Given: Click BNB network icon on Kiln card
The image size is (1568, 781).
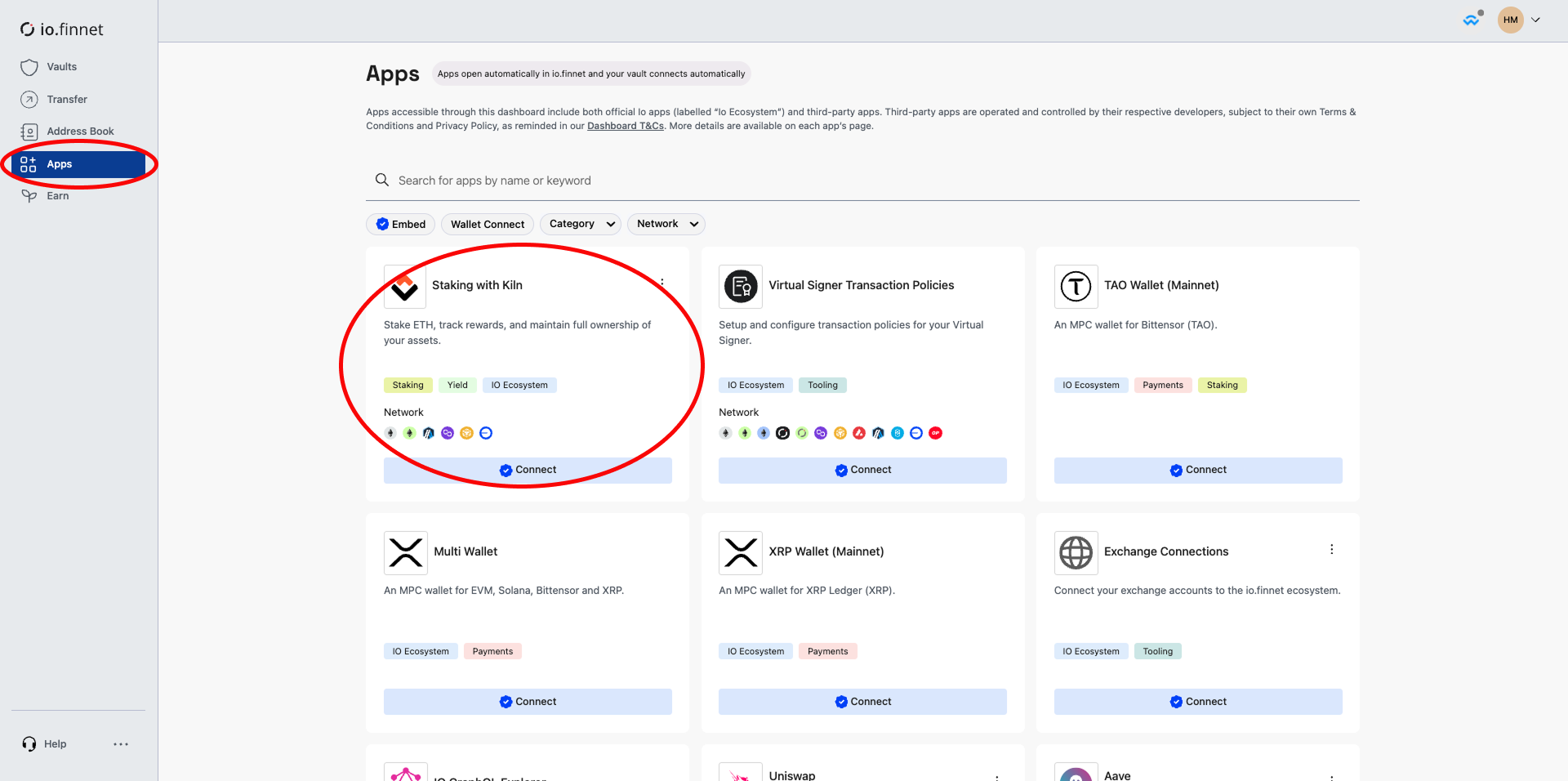Looking at the screenshot, I should [466, 433].
